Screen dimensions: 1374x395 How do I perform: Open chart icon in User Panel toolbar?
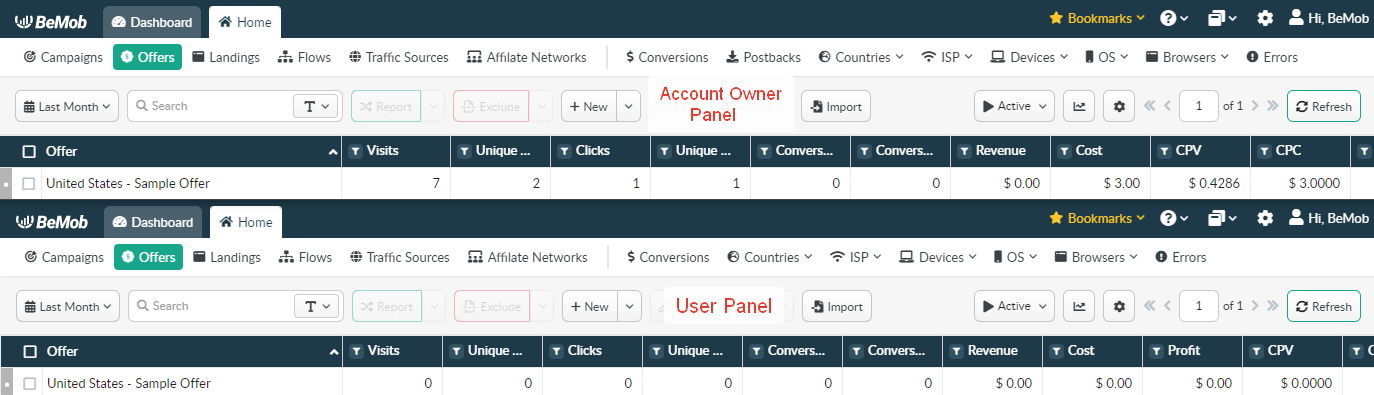(x=1079, y=306)
